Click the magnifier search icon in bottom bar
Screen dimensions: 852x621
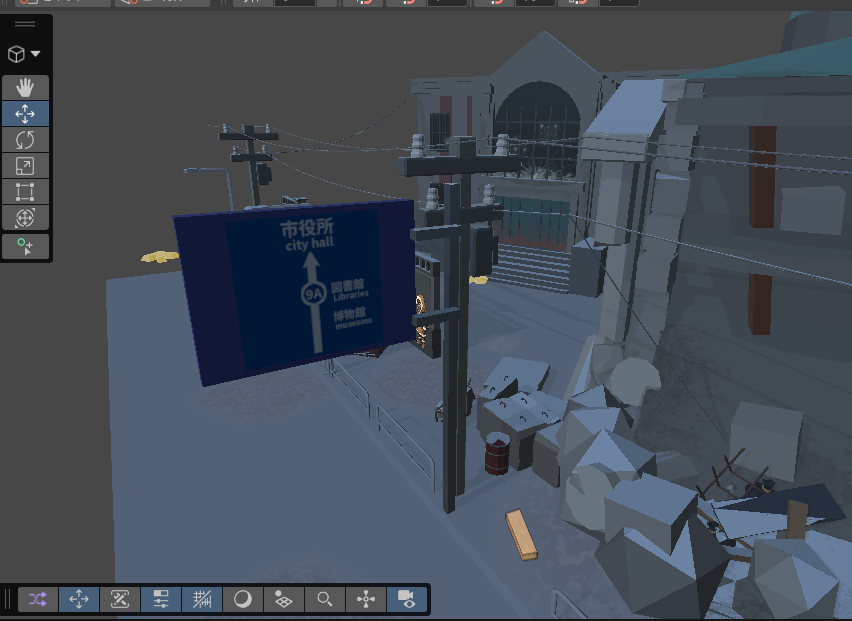click(325, 600)
